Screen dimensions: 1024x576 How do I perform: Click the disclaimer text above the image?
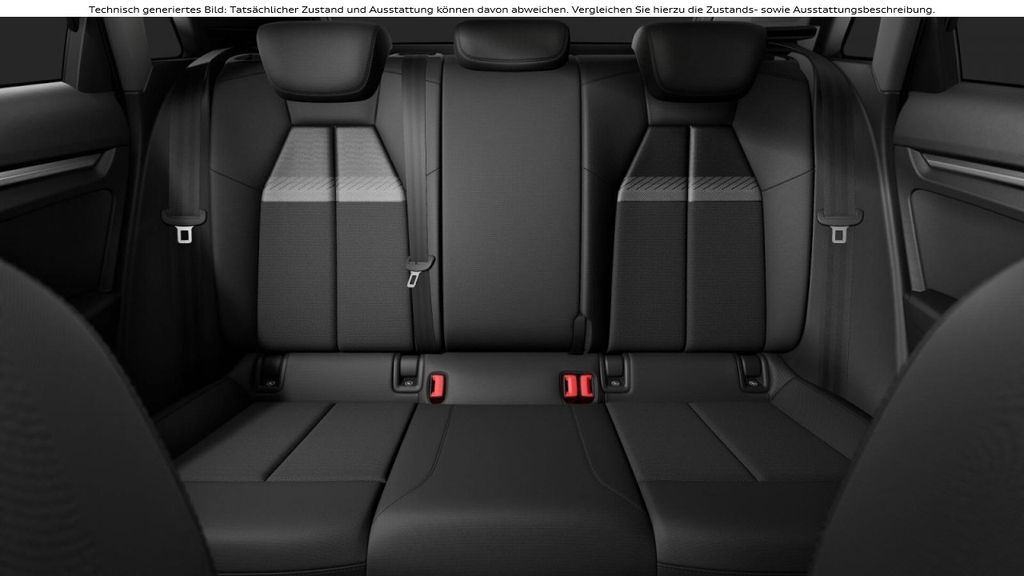pos(512,9)
